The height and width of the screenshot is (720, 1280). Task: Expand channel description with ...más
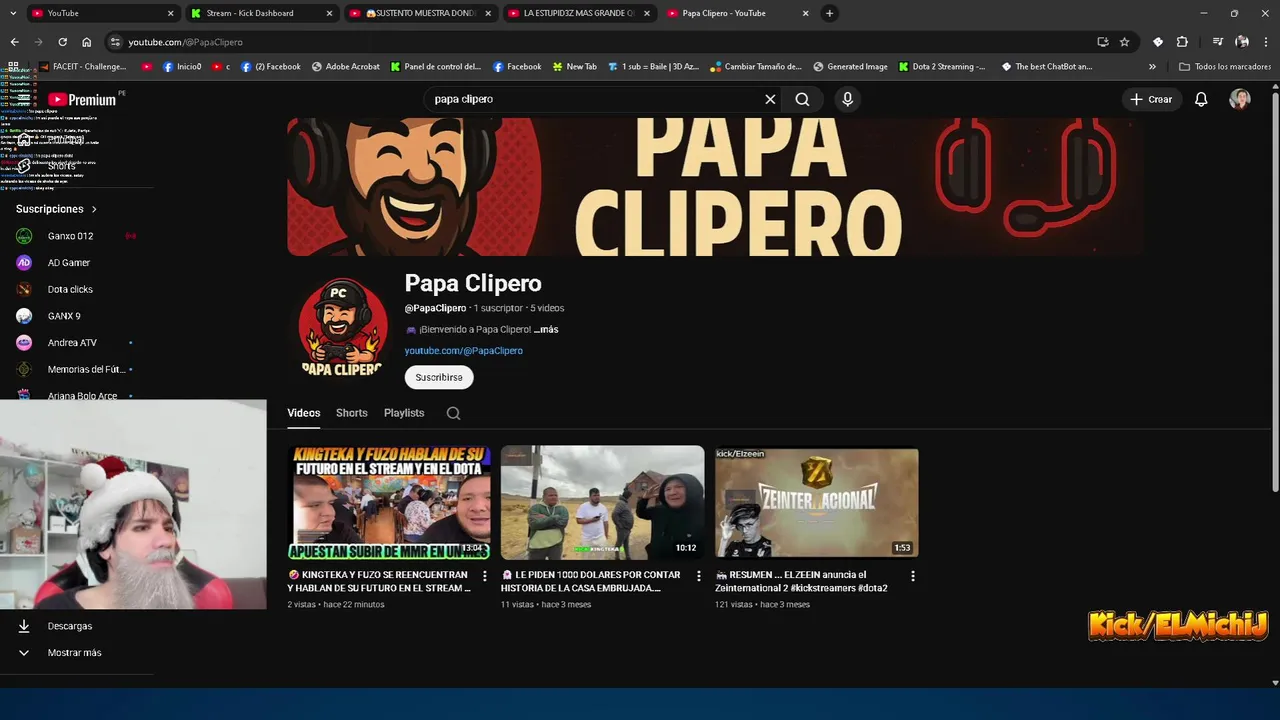tap(546, 329)
